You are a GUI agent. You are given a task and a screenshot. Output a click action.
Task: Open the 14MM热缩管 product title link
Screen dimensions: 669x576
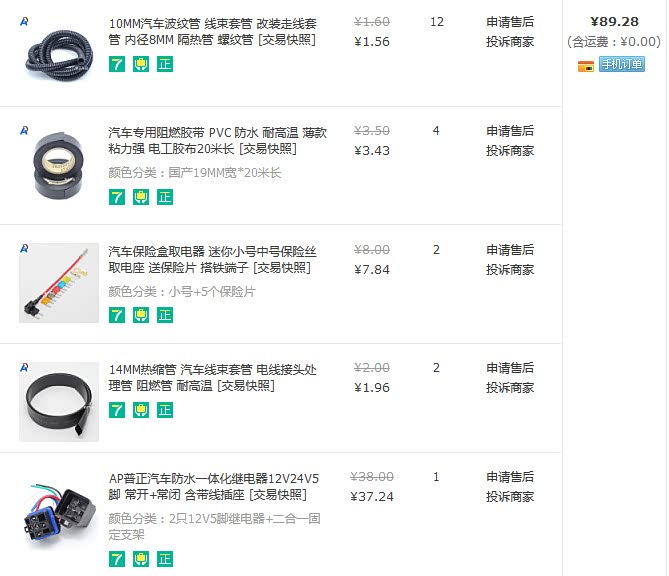click(x=212, y=378)
